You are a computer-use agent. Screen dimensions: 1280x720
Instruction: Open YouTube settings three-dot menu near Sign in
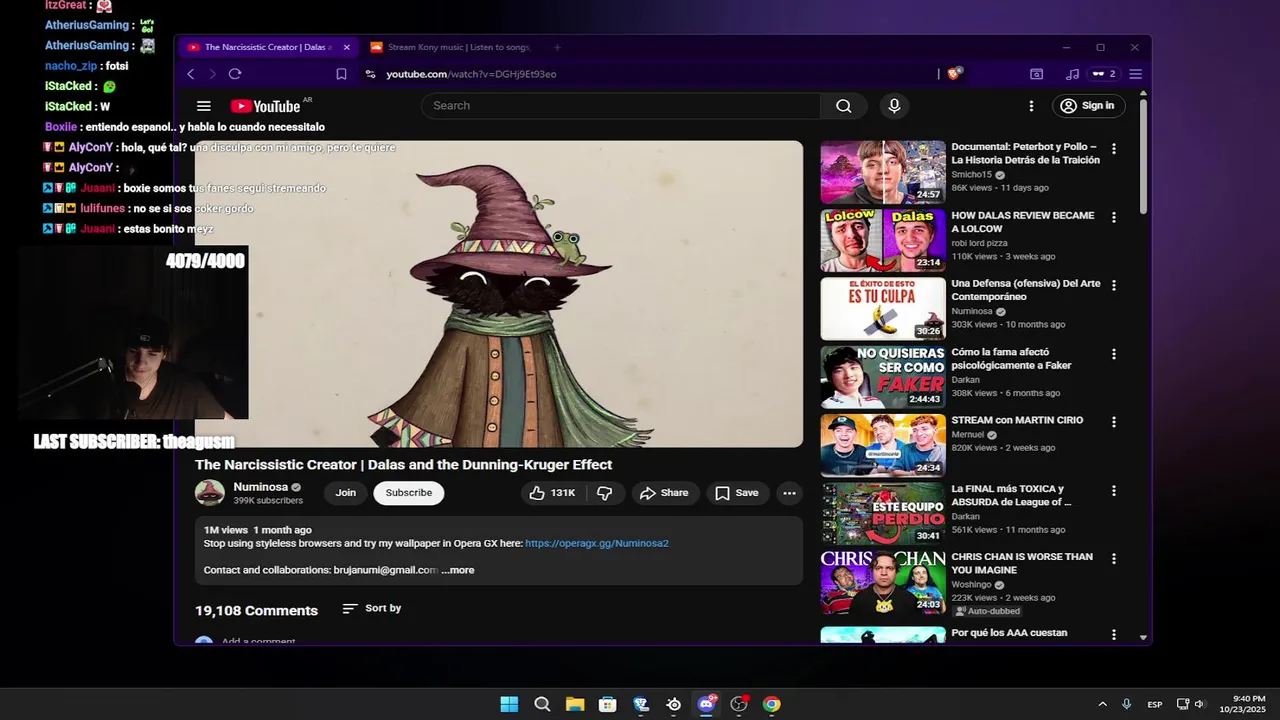1031,106
